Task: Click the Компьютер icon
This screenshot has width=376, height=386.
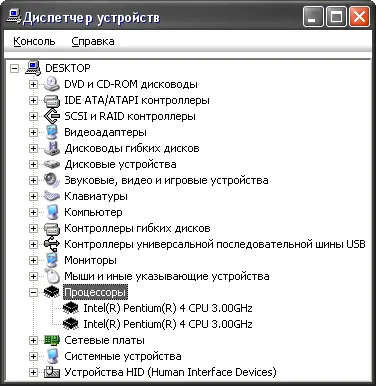Action: point(52,212)
